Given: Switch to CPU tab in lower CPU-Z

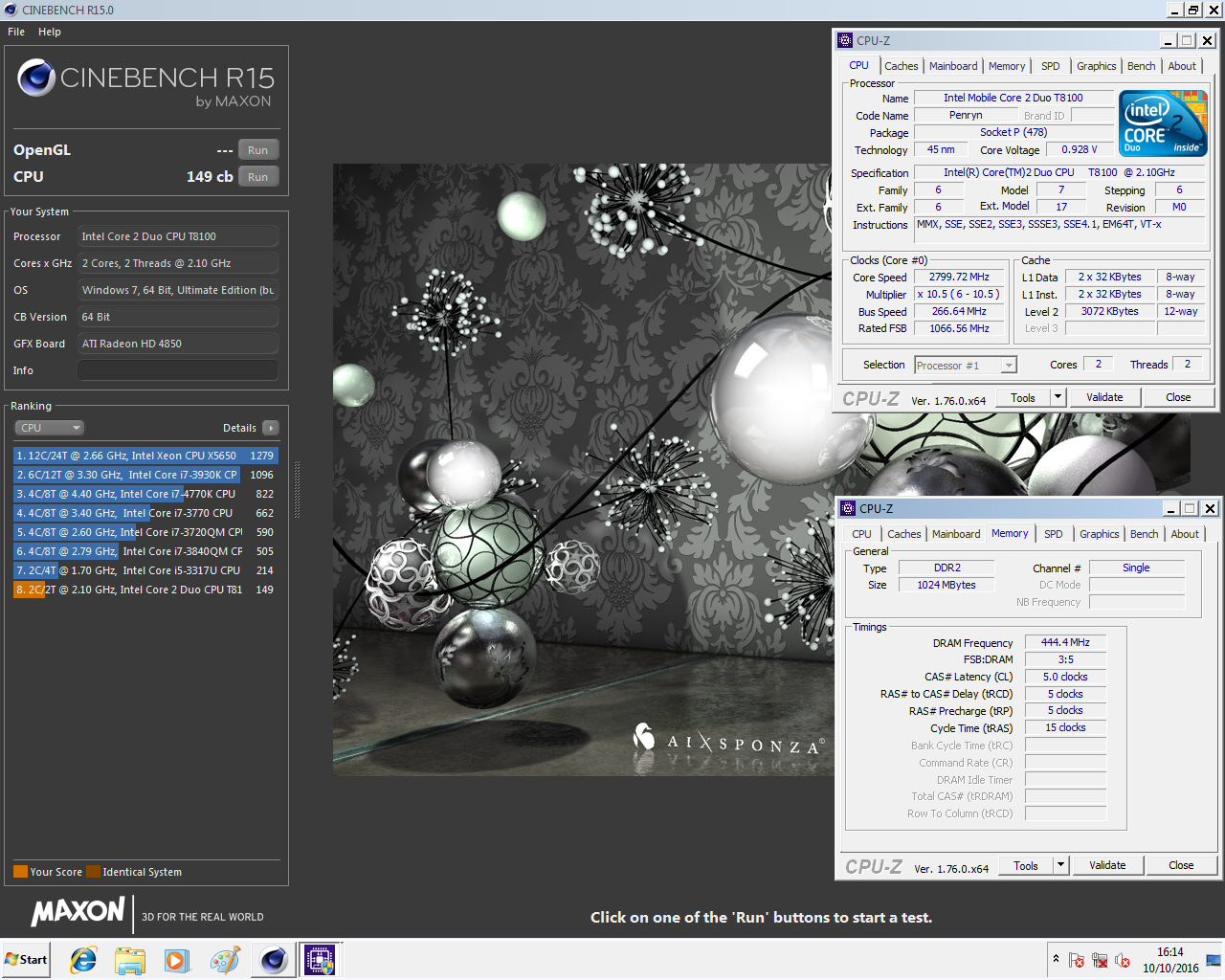Looking at the screenshot, I should pos(861,534).
